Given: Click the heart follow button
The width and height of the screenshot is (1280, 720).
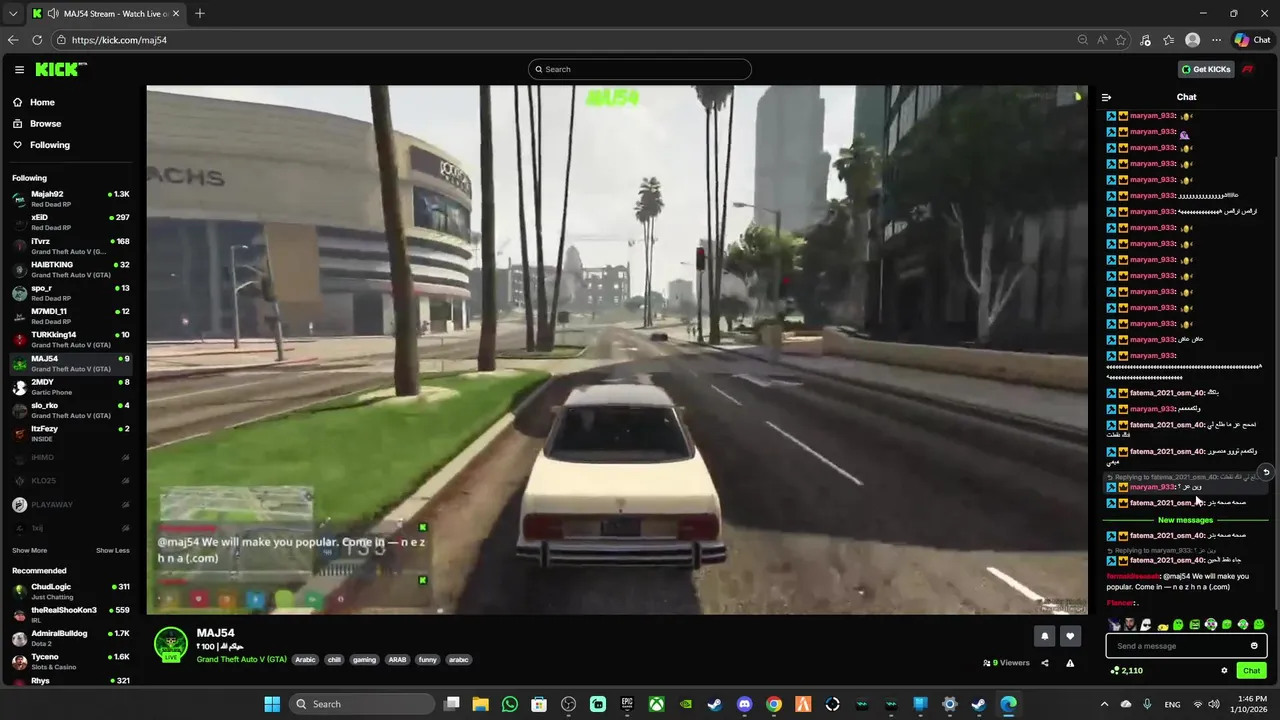Looking at the screenshot, I should pos(1070,636).
